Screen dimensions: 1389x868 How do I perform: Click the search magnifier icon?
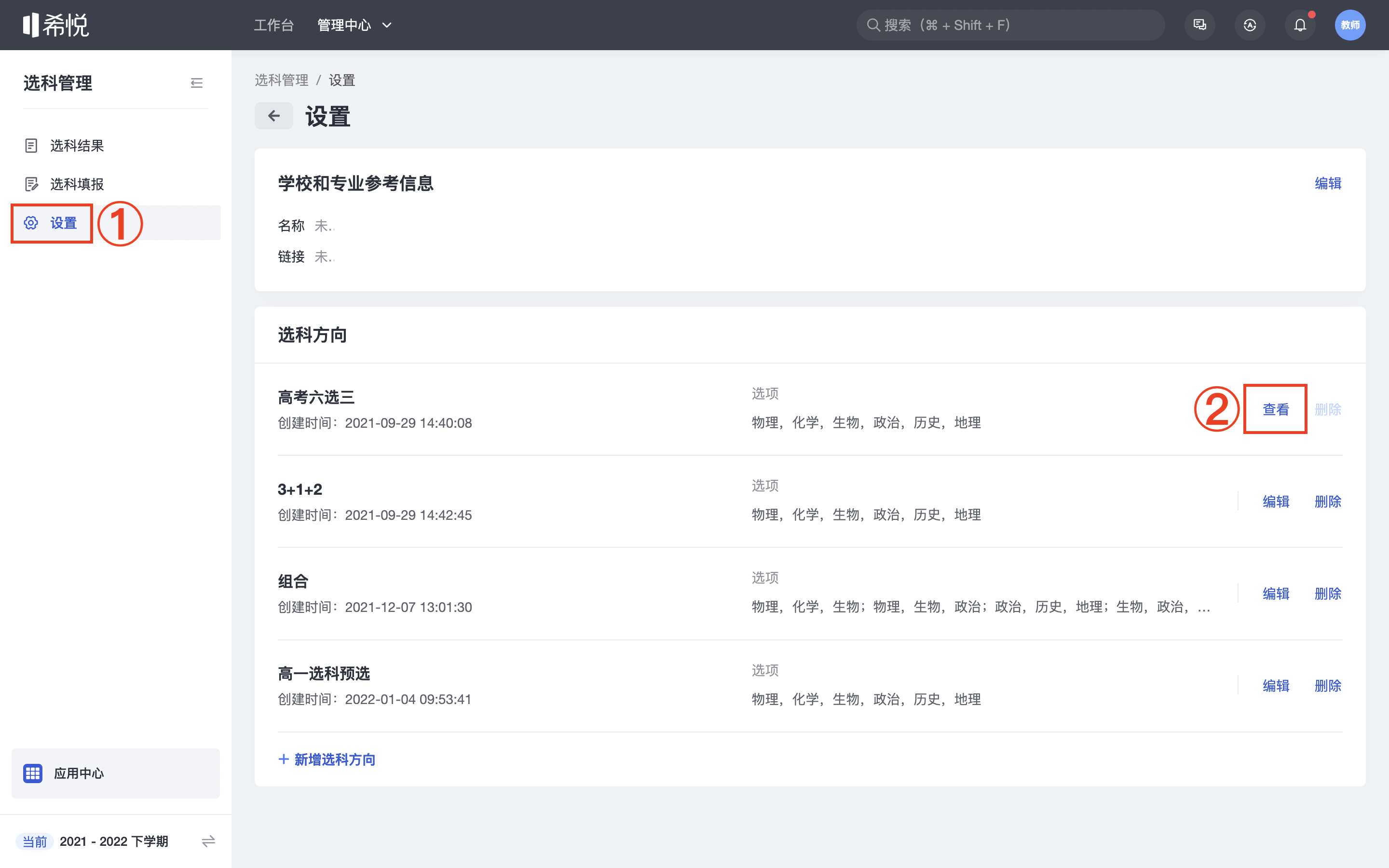[x=873, y=25]
